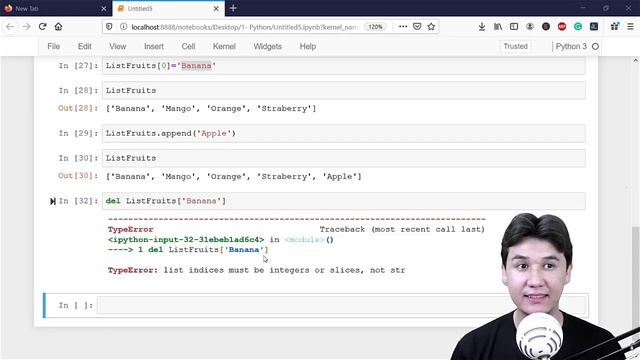
Task: Click into cell 28 ListFruits input
Action: click(344, 91)
